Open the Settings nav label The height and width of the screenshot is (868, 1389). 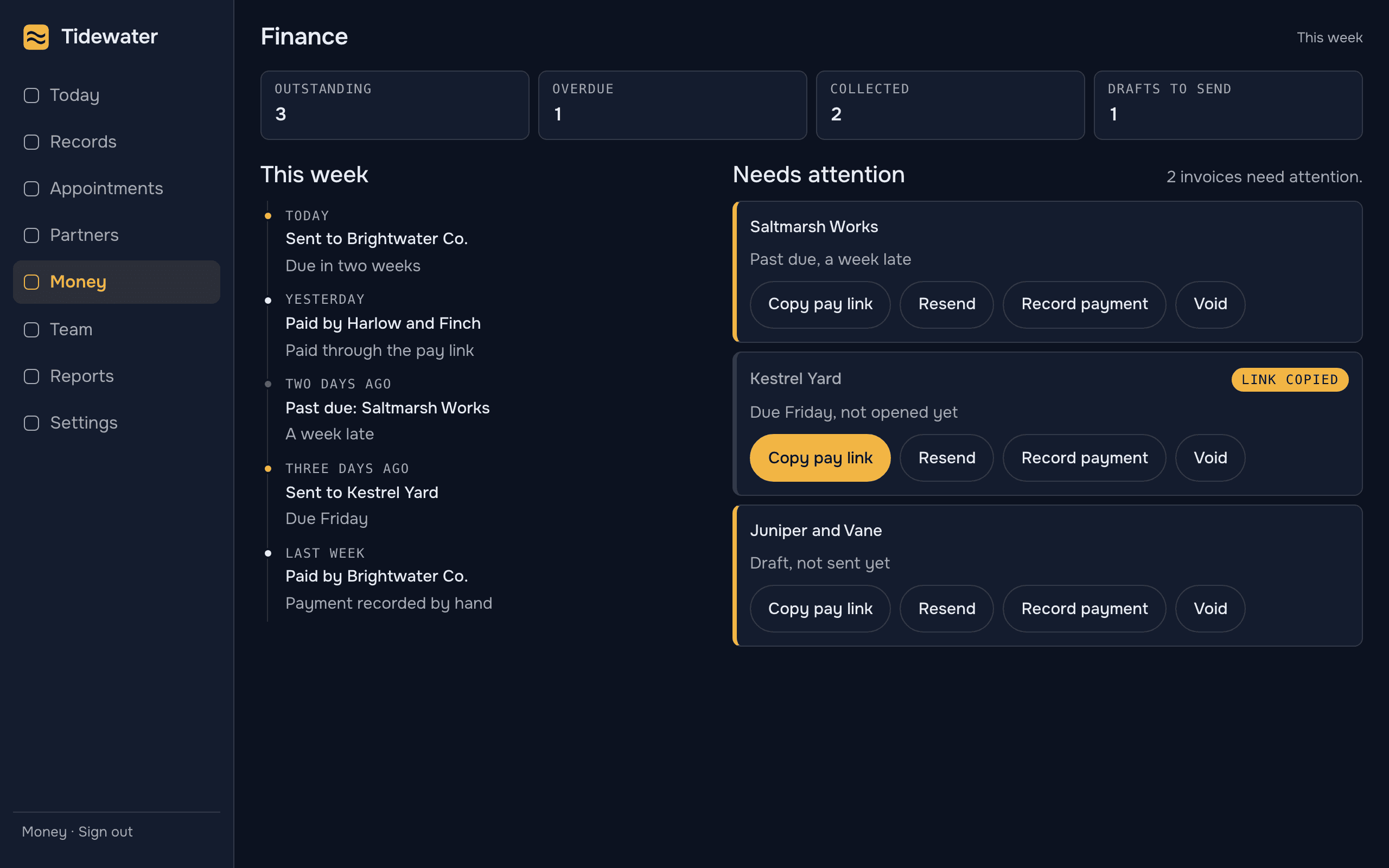coord(84,423)
